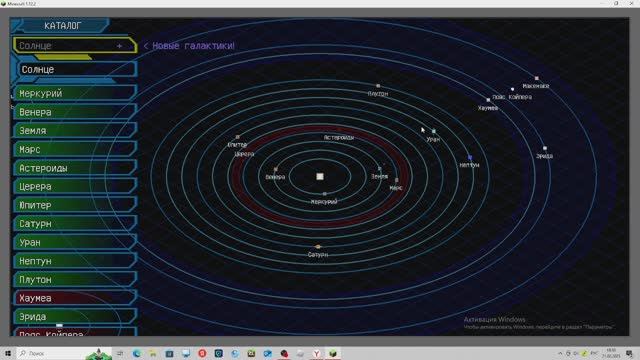
Task: Select the Меркурий planet marker on the map
Action: click(325, 194)
